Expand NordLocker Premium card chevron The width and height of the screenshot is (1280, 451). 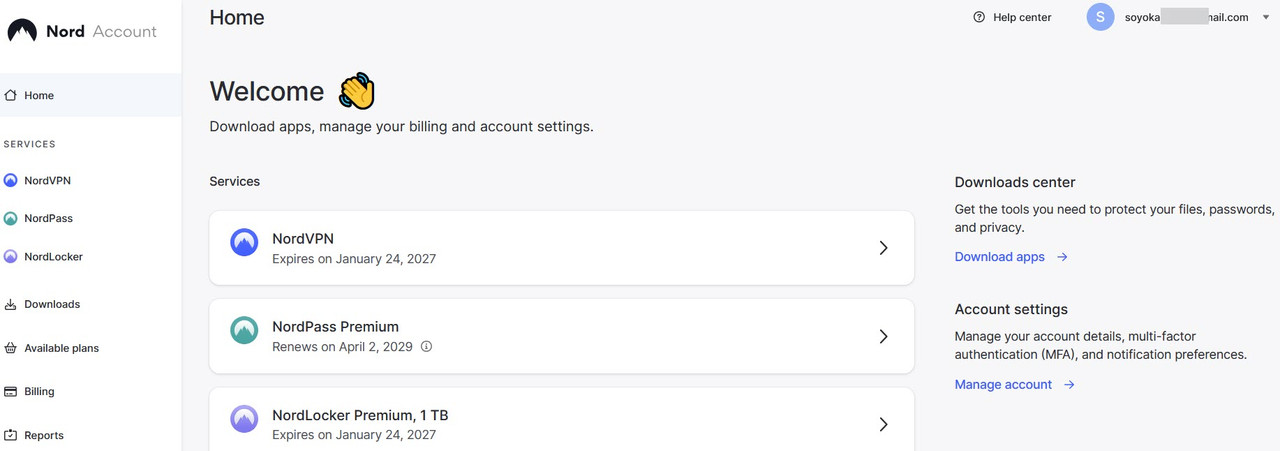point(883,424)
